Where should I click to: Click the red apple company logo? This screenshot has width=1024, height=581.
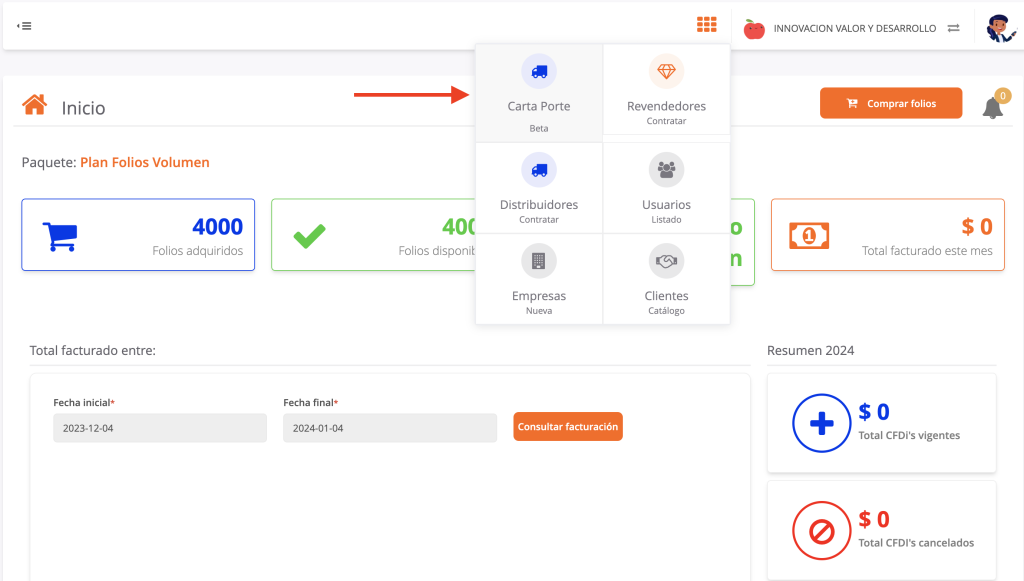754,29
